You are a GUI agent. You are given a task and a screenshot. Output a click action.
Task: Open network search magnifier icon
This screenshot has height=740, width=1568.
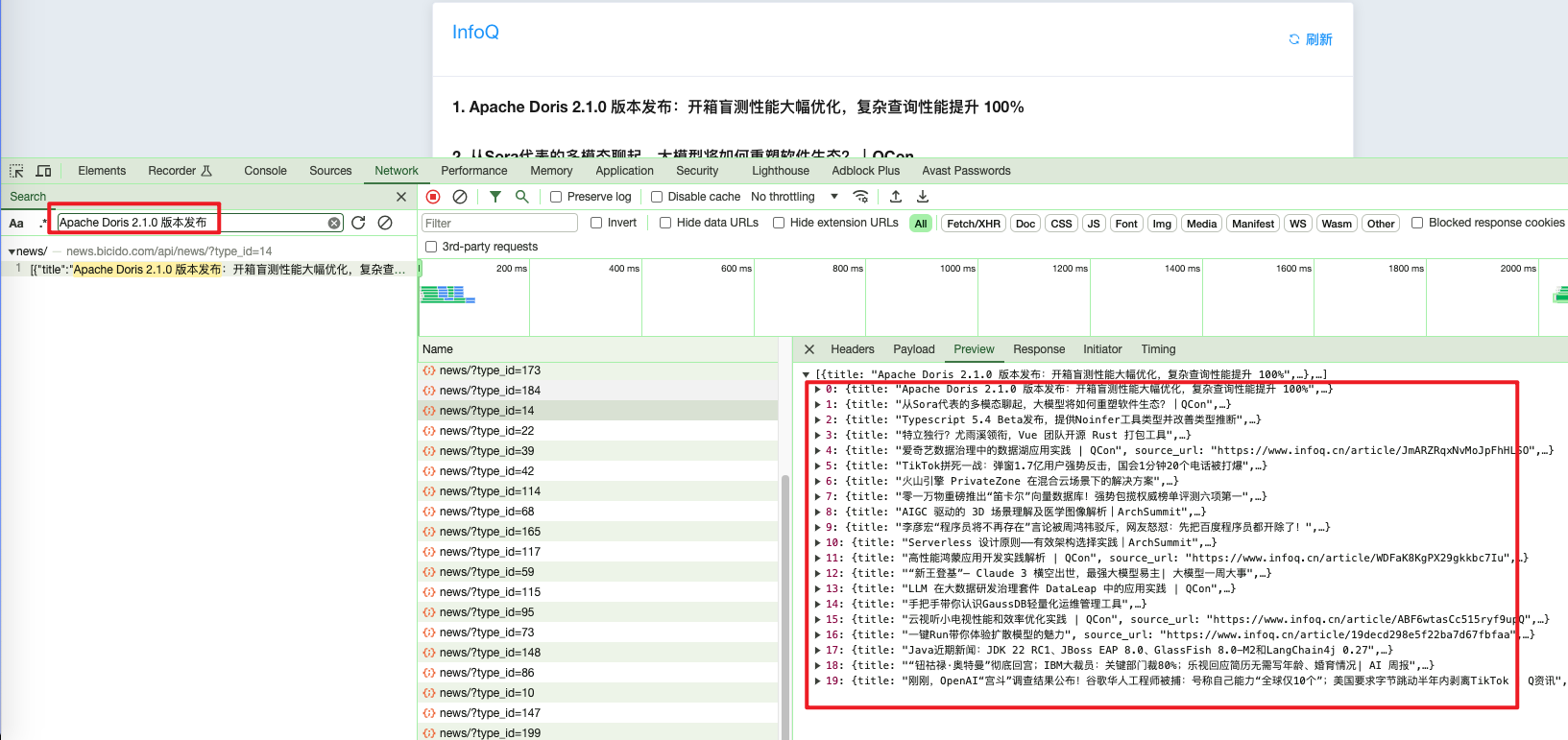coord(522,197)
